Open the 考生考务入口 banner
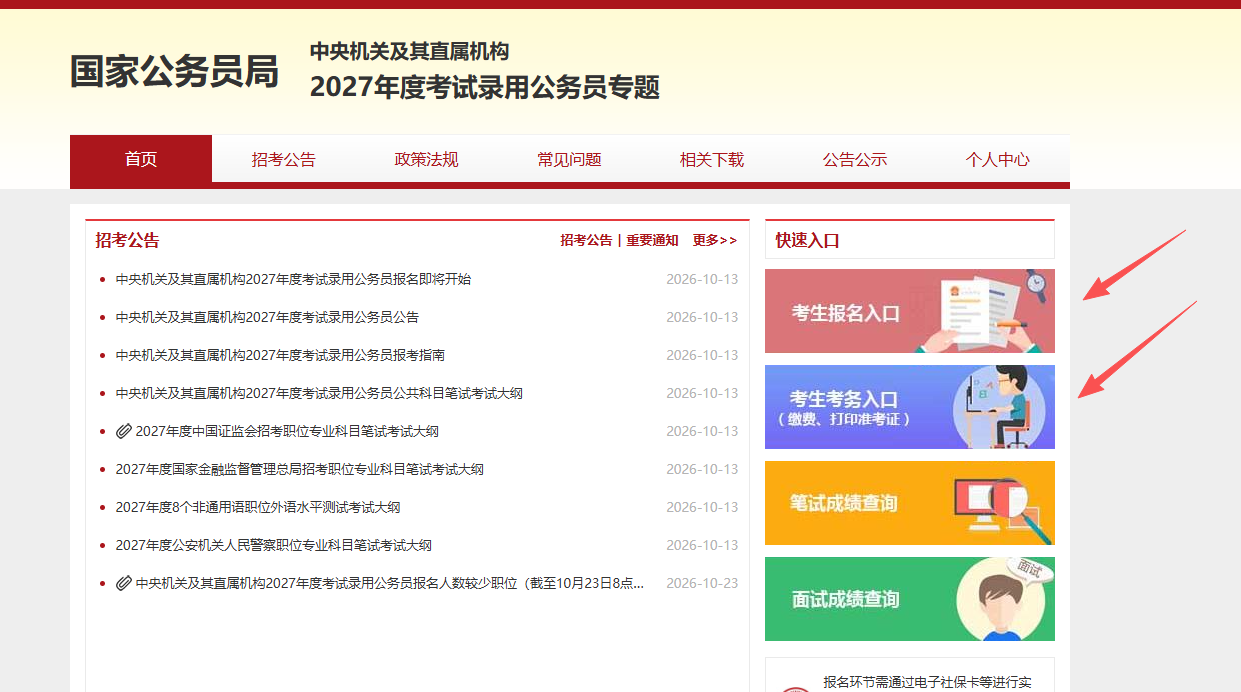 click(x=910, y=407)
